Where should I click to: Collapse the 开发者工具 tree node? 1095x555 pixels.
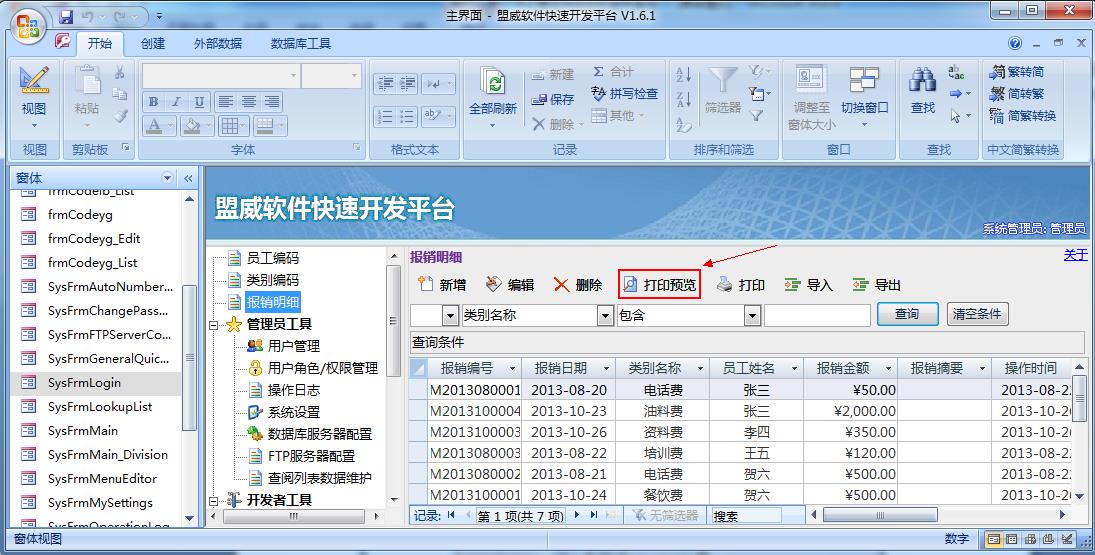click(214, 501)
